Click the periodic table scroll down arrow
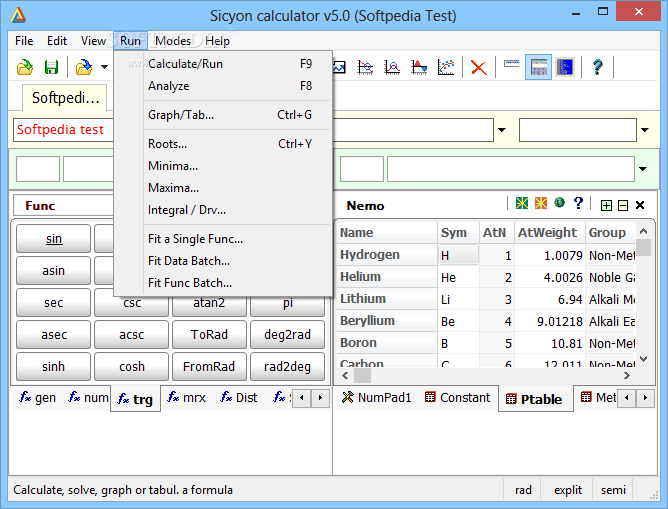This screenshot has width=668, height=509. 644,359
